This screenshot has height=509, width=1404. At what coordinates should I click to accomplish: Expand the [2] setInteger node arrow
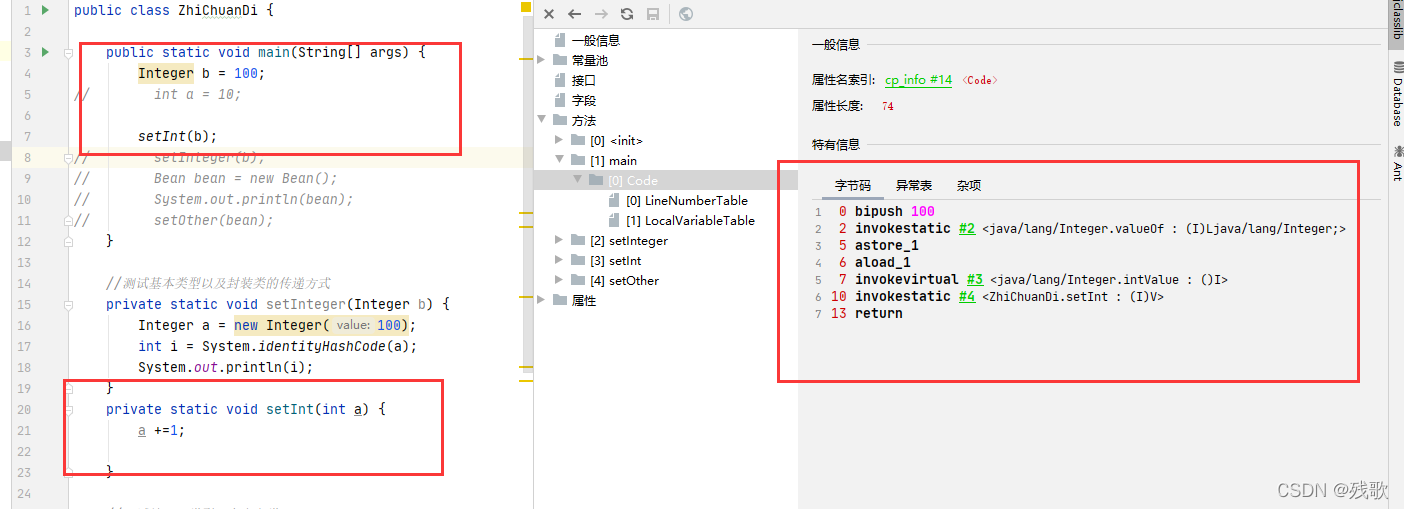point(559,240)
